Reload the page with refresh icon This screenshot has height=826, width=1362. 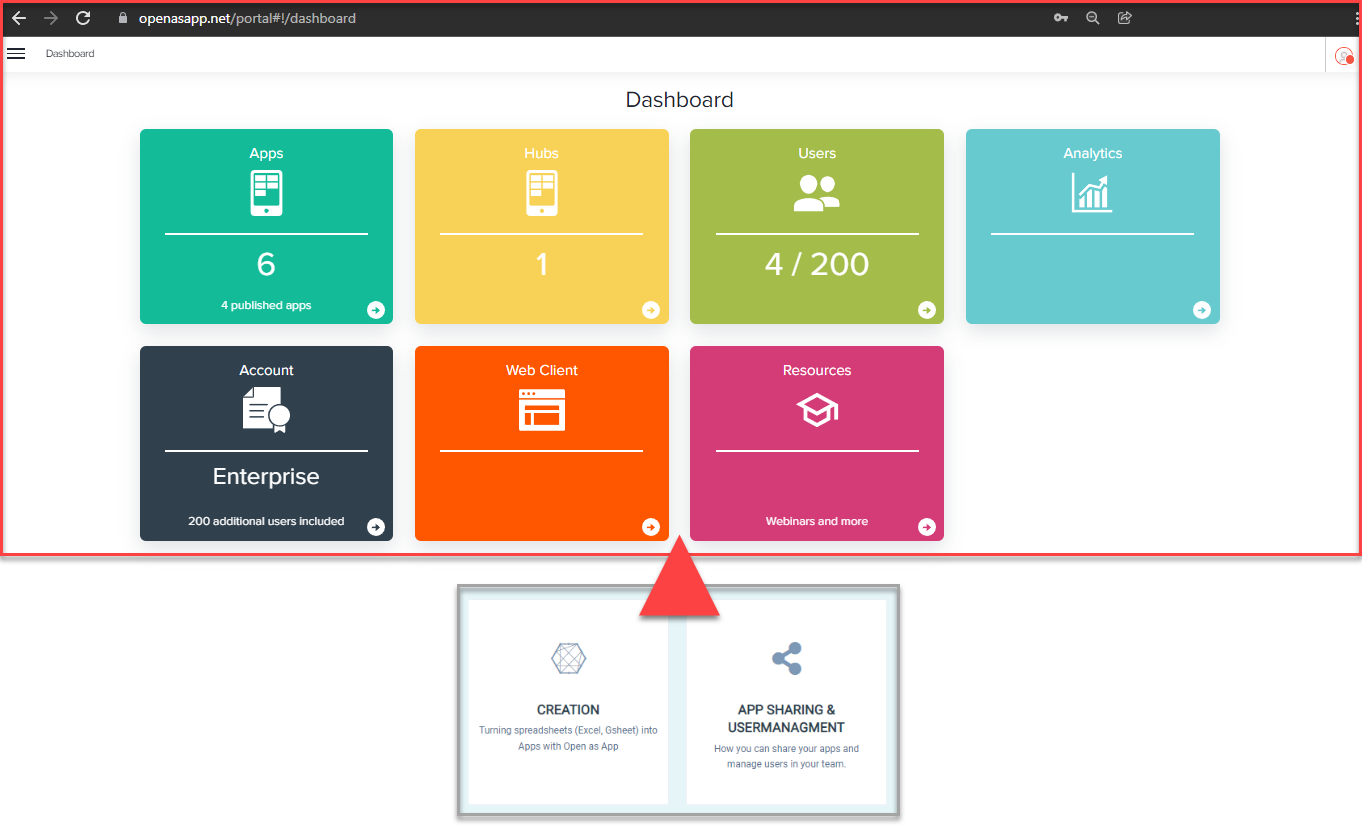(x=83, y=18)
